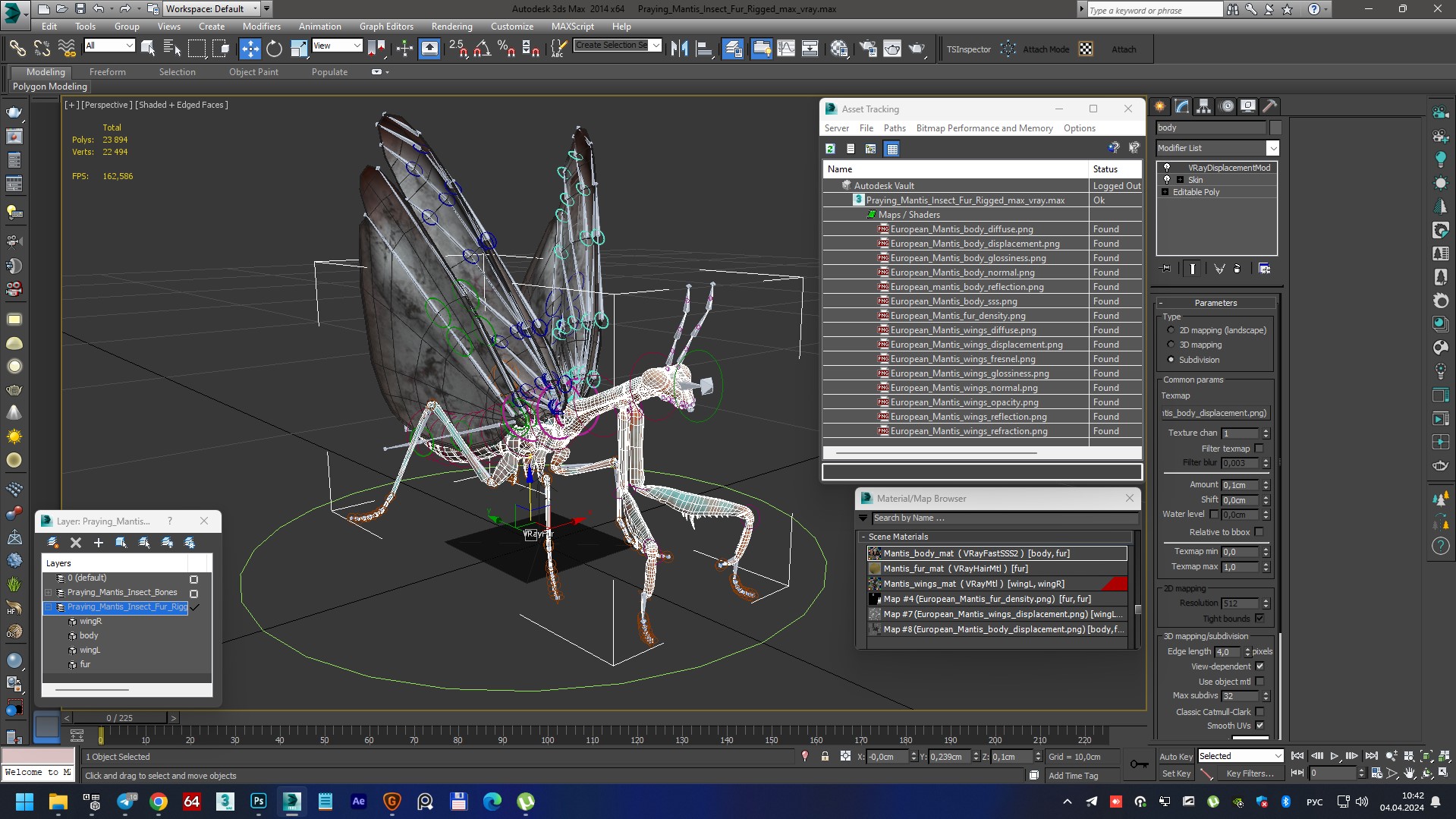Open the Create command panel tab

(1160, 106)
